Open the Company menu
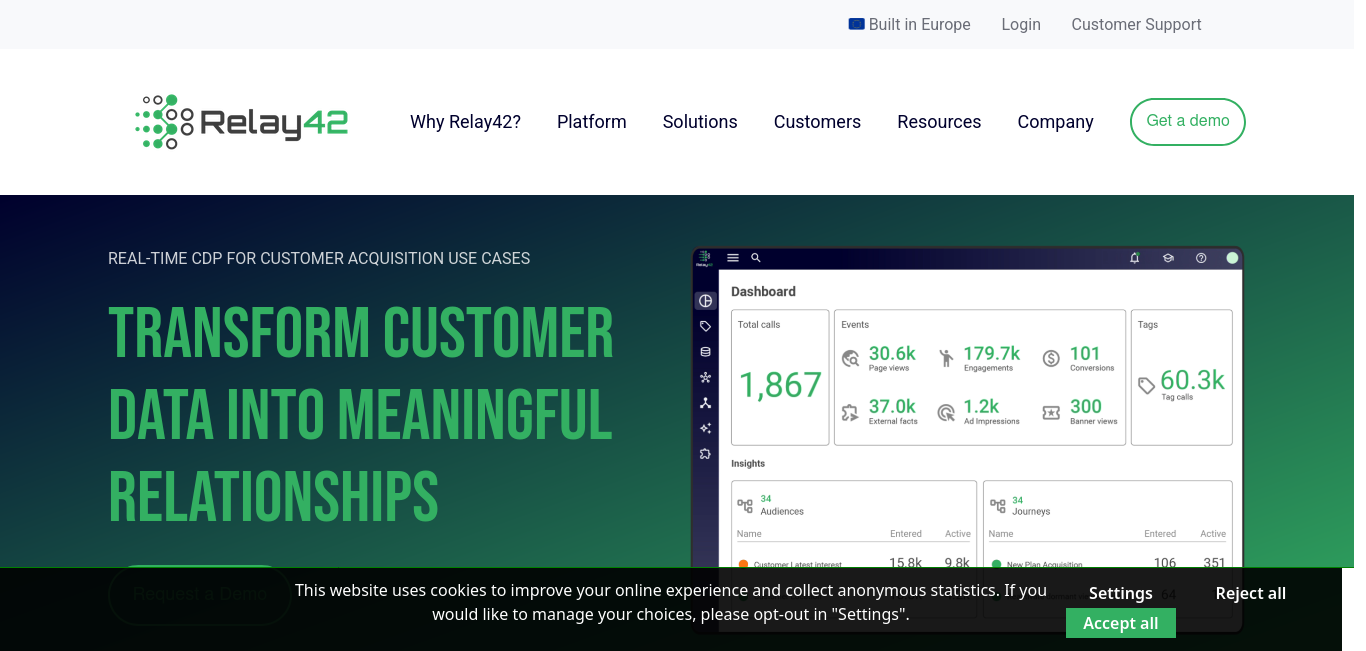Screen dimensions: 1366x651 tap(1055, 122)
